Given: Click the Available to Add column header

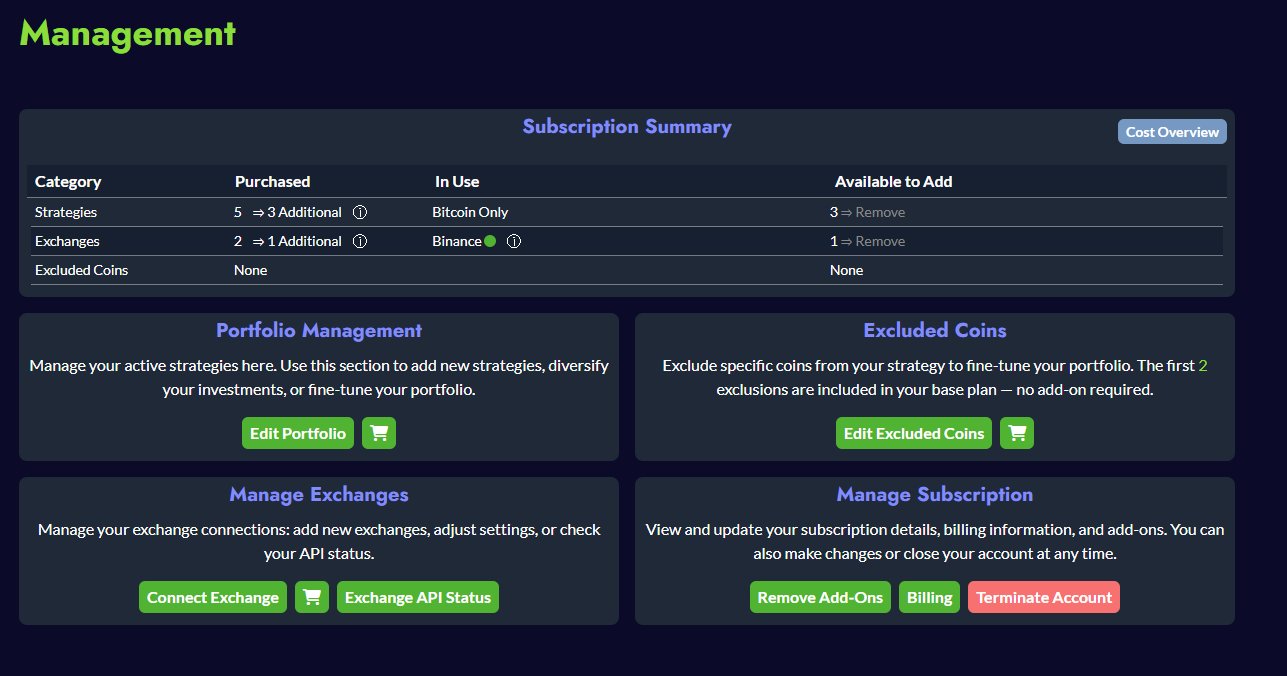Looking at the screenshot, I should (x=893, y=182).
